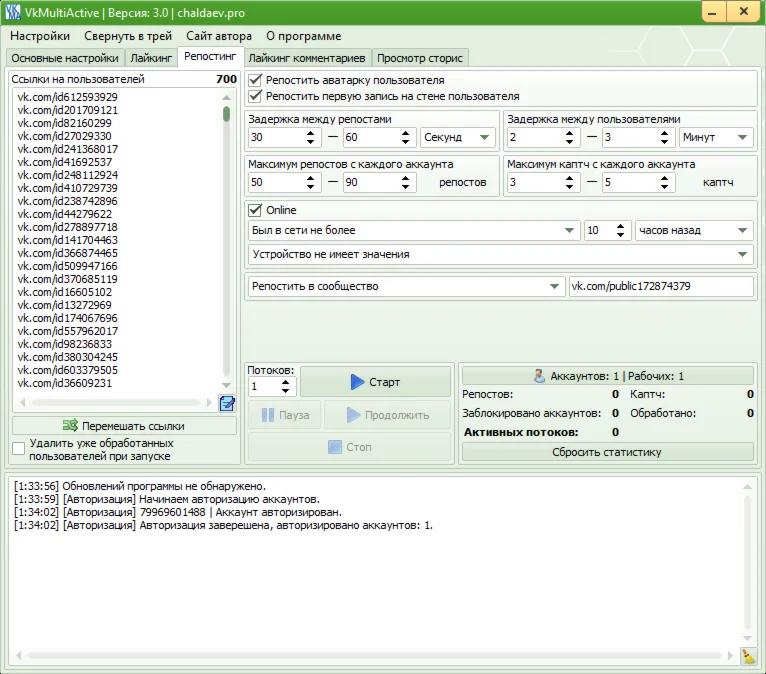
Task: Click the clear log broom icon
Action: tap(748, 656)
